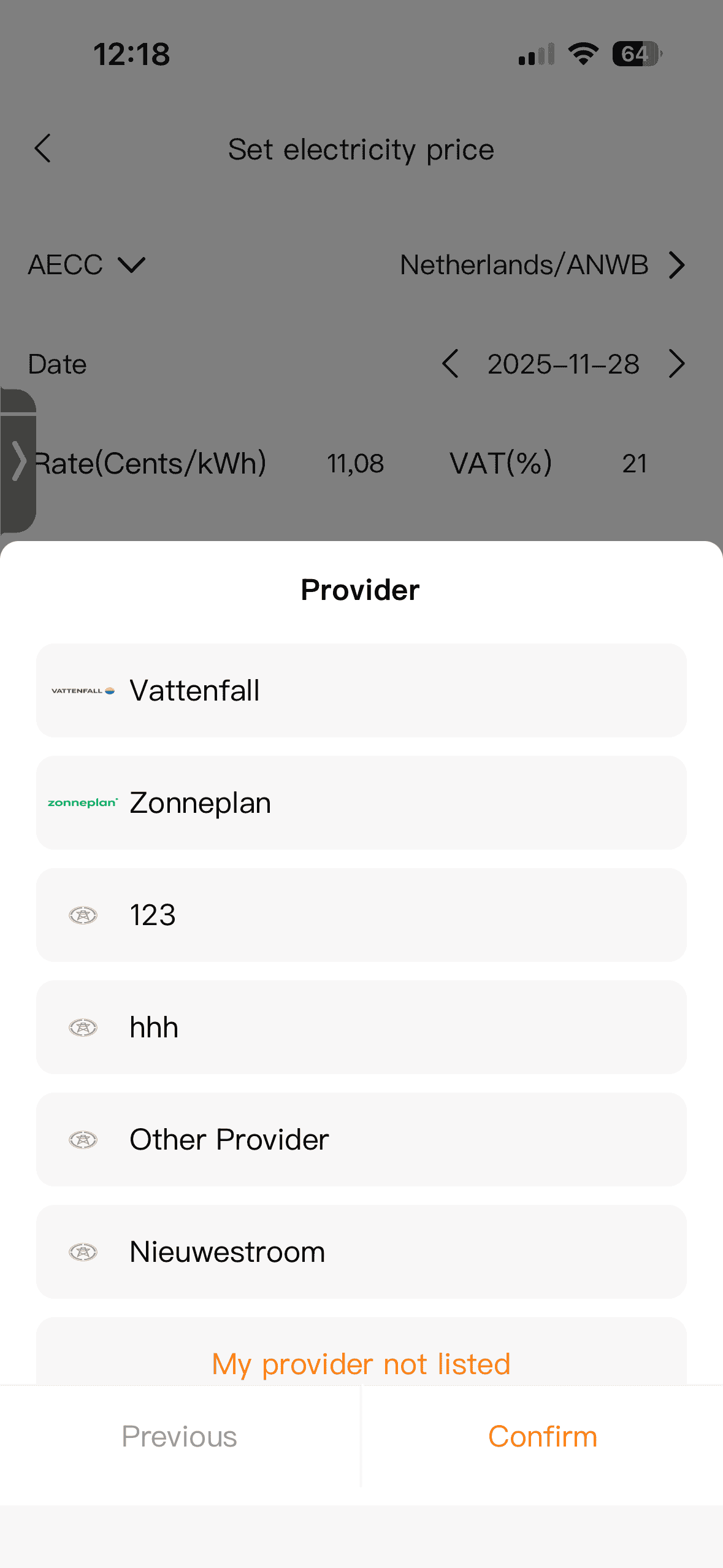Tap the back arrow icon

[x=42, y=148]
